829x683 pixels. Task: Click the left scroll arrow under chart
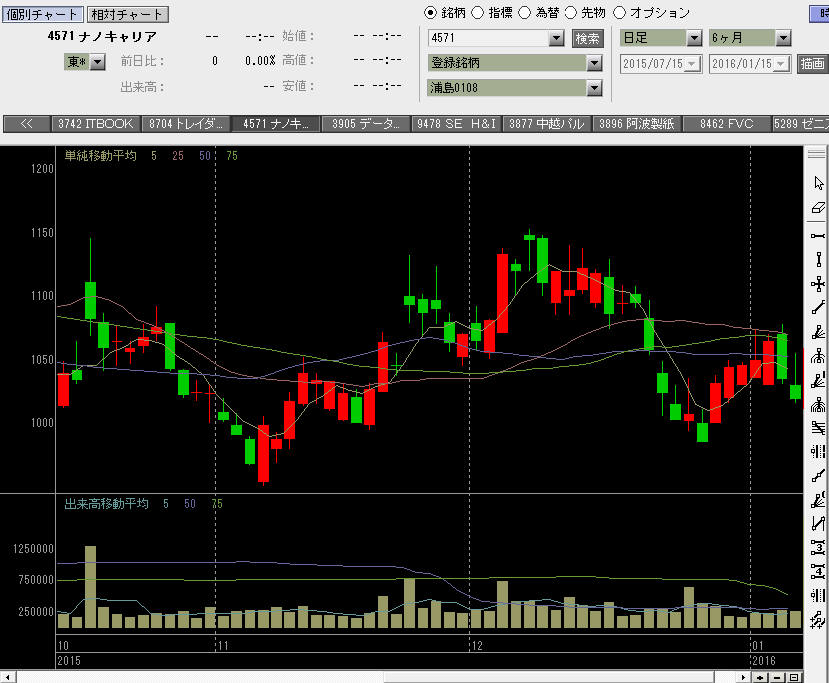click(8, 677)
